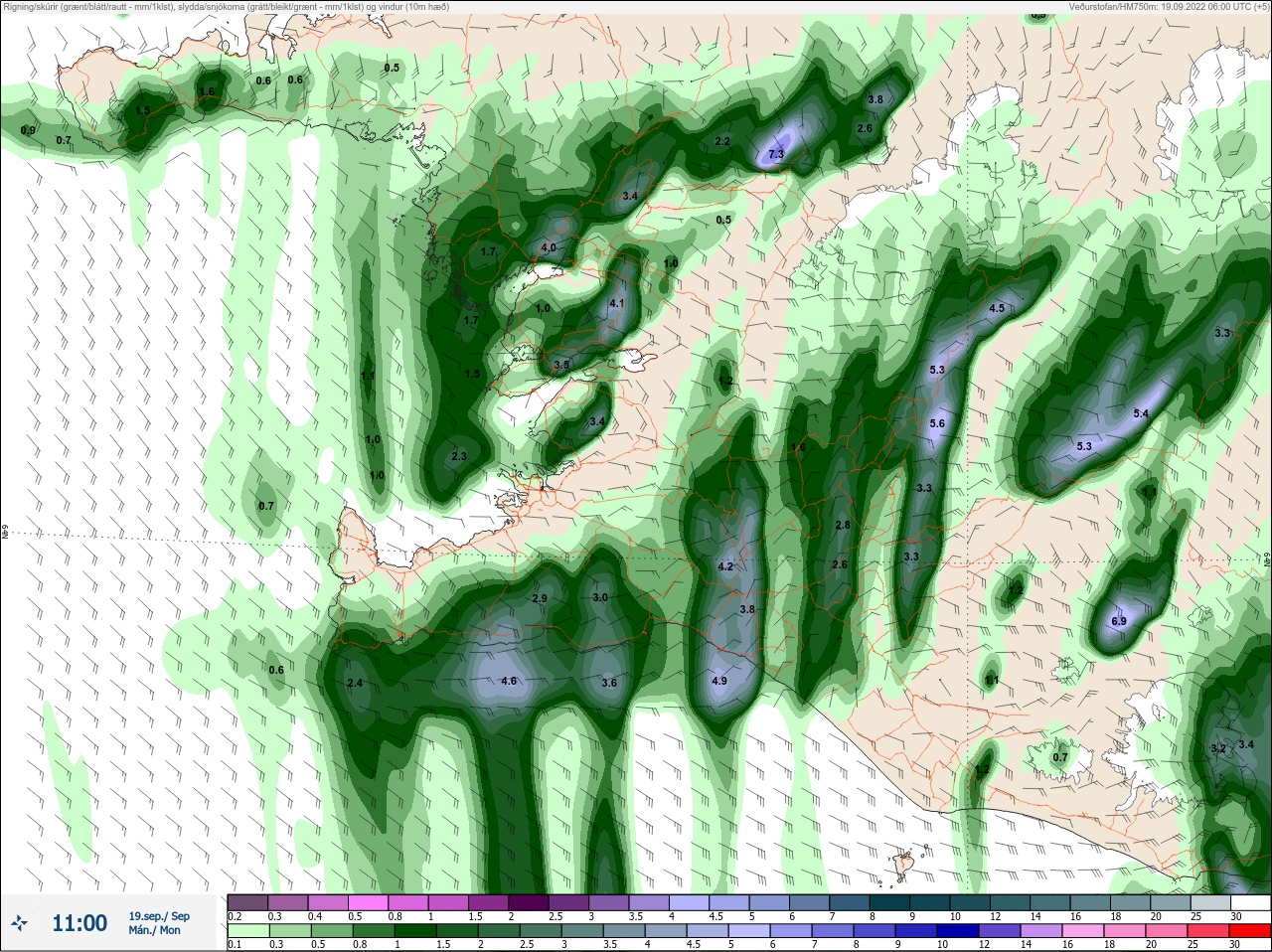This screenshot has height=952, width=1272.
Task: Select the white 30 swatch in upper legend row
Action: [1250, 902]
